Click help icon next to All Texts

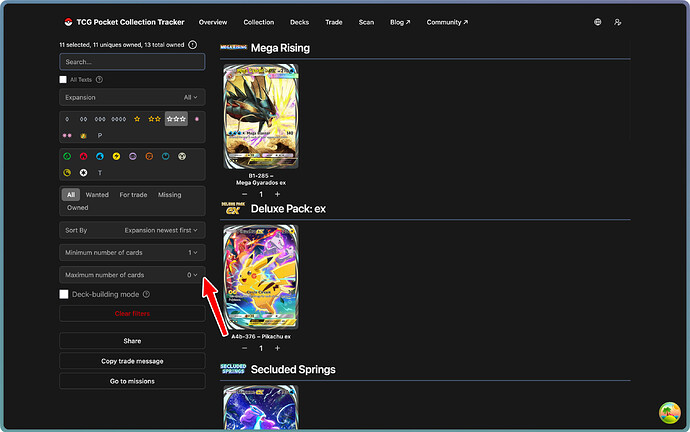(99, 80)
